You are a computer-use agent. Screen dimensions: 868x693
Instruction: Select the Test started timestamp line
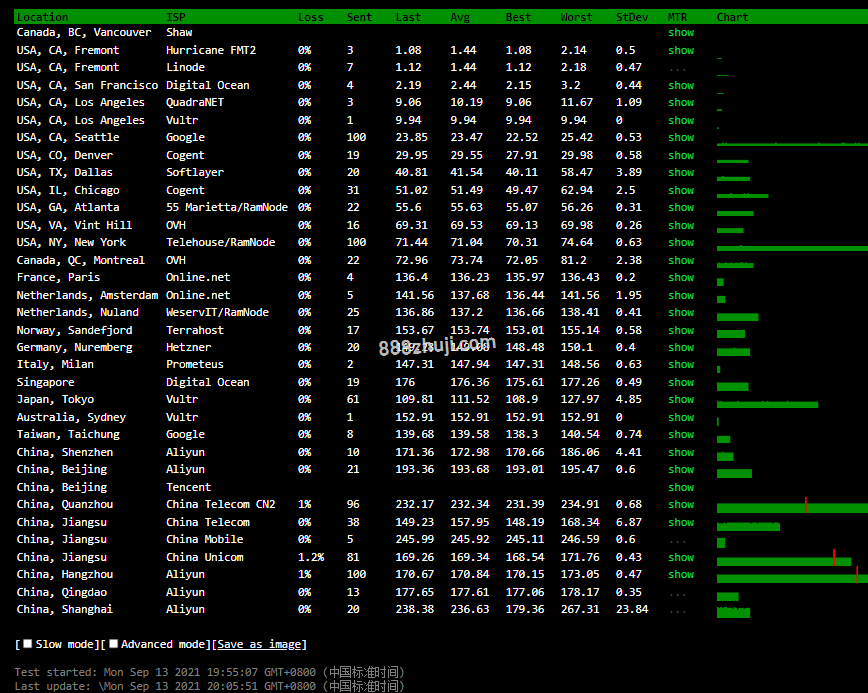(x=210, y=672)
